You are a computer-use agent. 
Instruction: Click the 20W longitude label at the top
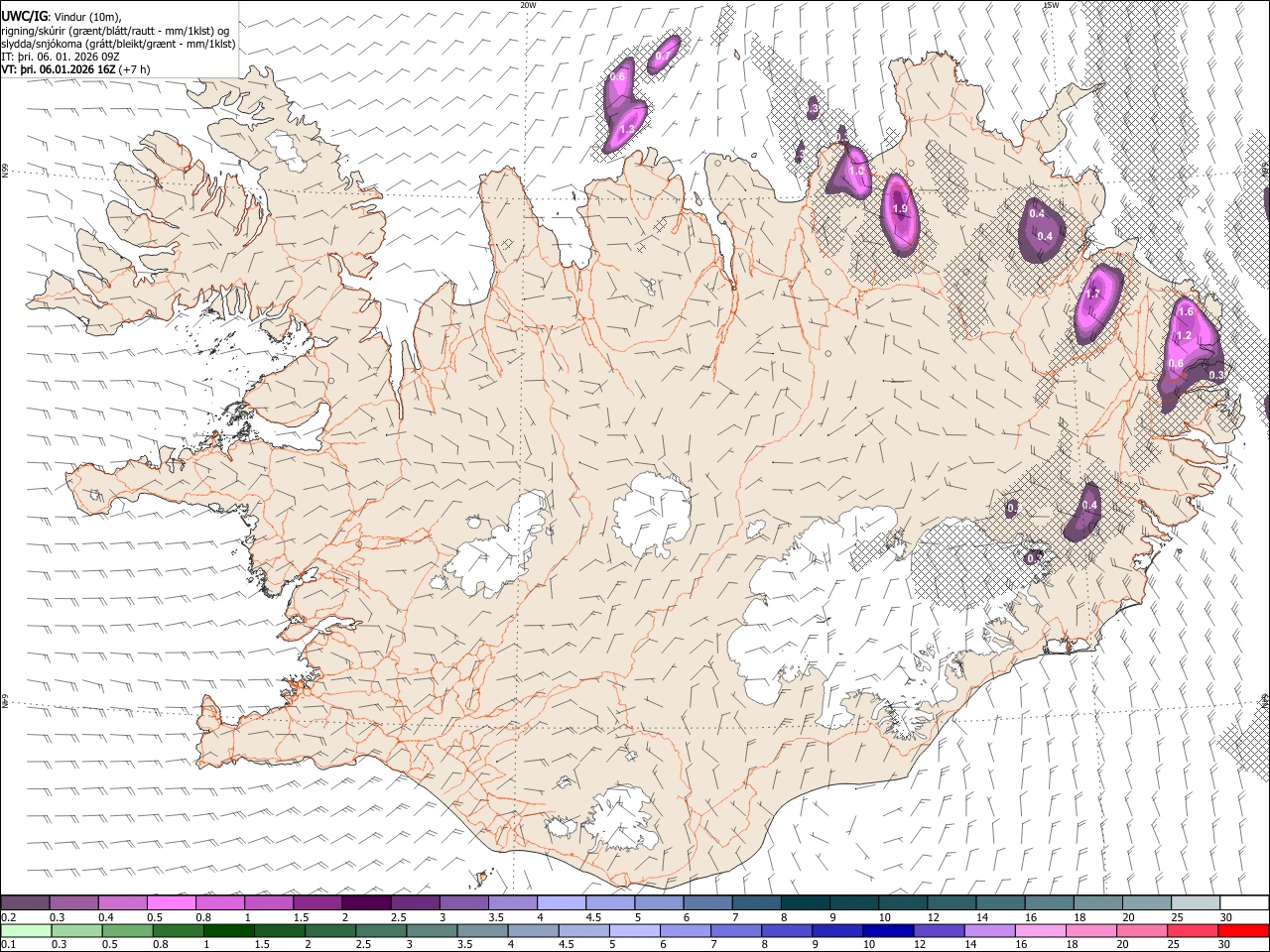click(528, 5)
